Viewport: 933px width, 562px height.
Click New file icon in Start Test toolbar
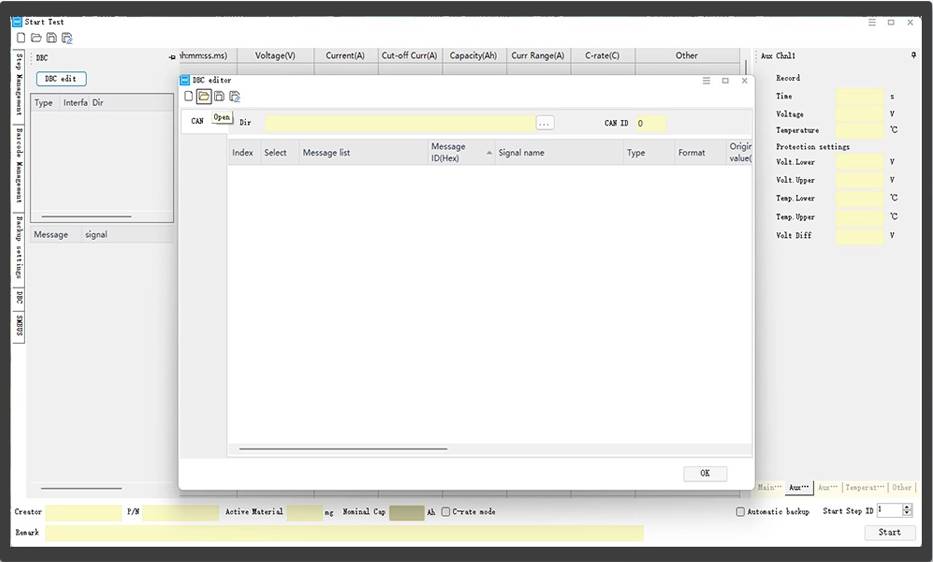21,38
